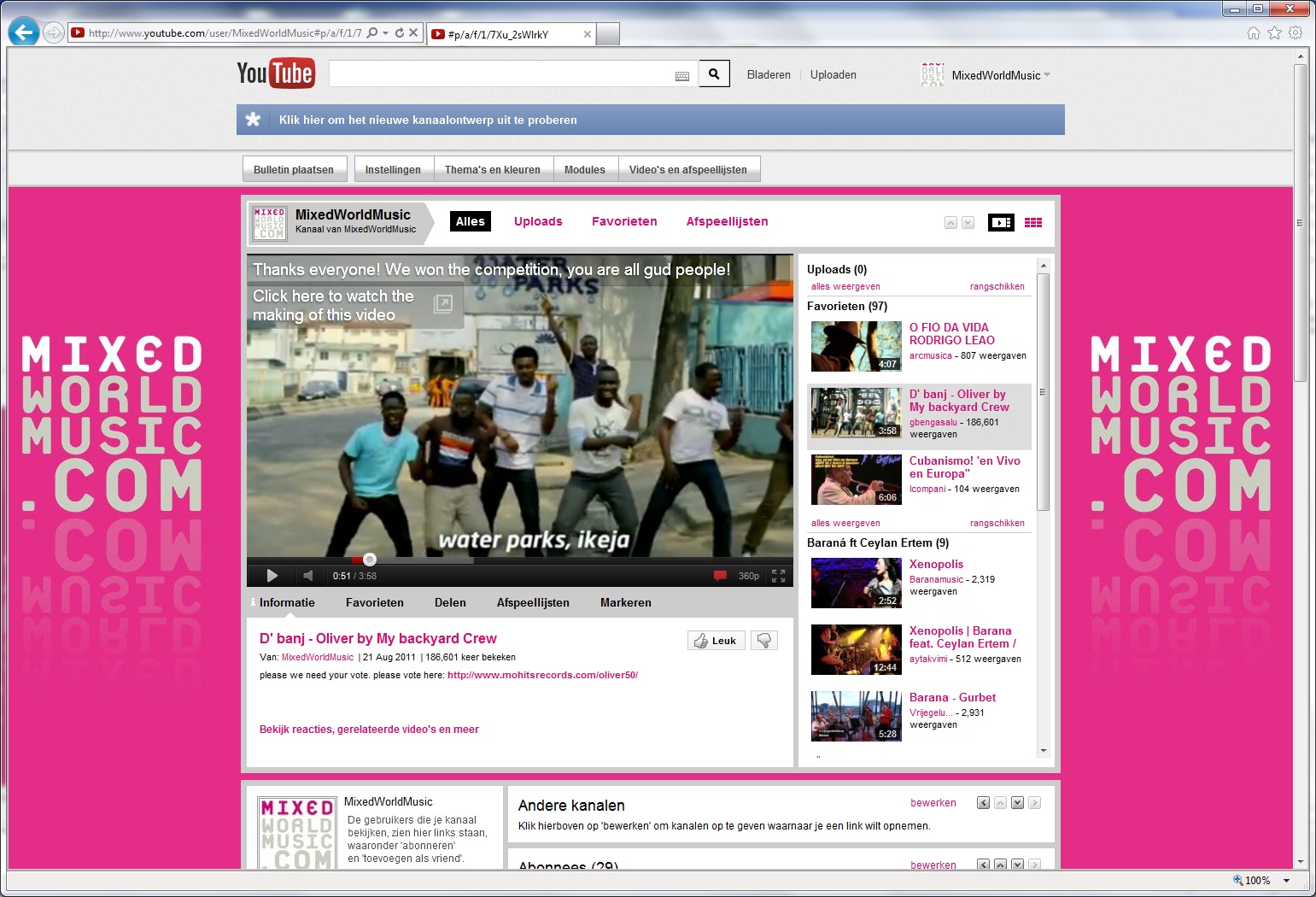1316x897 pixels.
Task: Open browser home icon
Action: coord(1254,32)
